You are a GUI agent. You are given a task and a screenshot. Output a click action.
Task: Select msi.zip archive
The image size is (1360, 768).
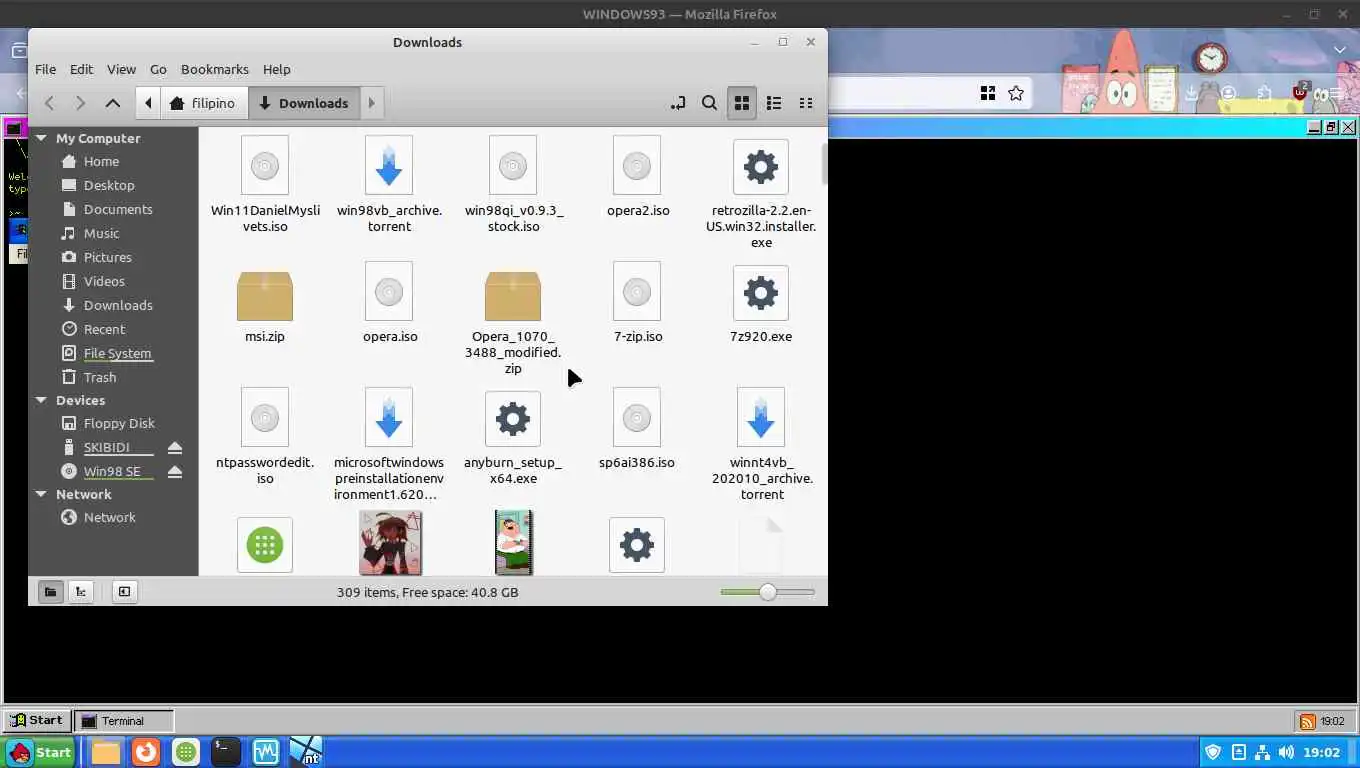pos(265,307)
